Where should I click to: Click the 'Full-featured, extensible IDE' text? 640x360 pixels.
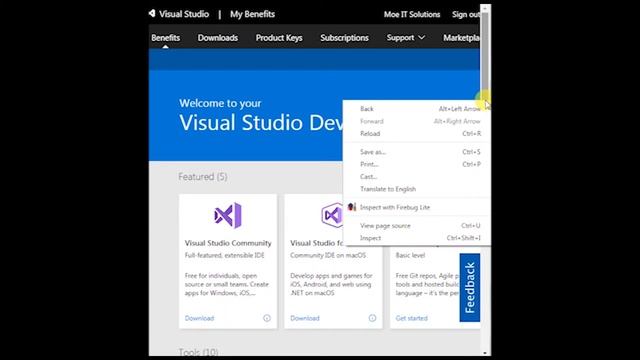point(224,255)
